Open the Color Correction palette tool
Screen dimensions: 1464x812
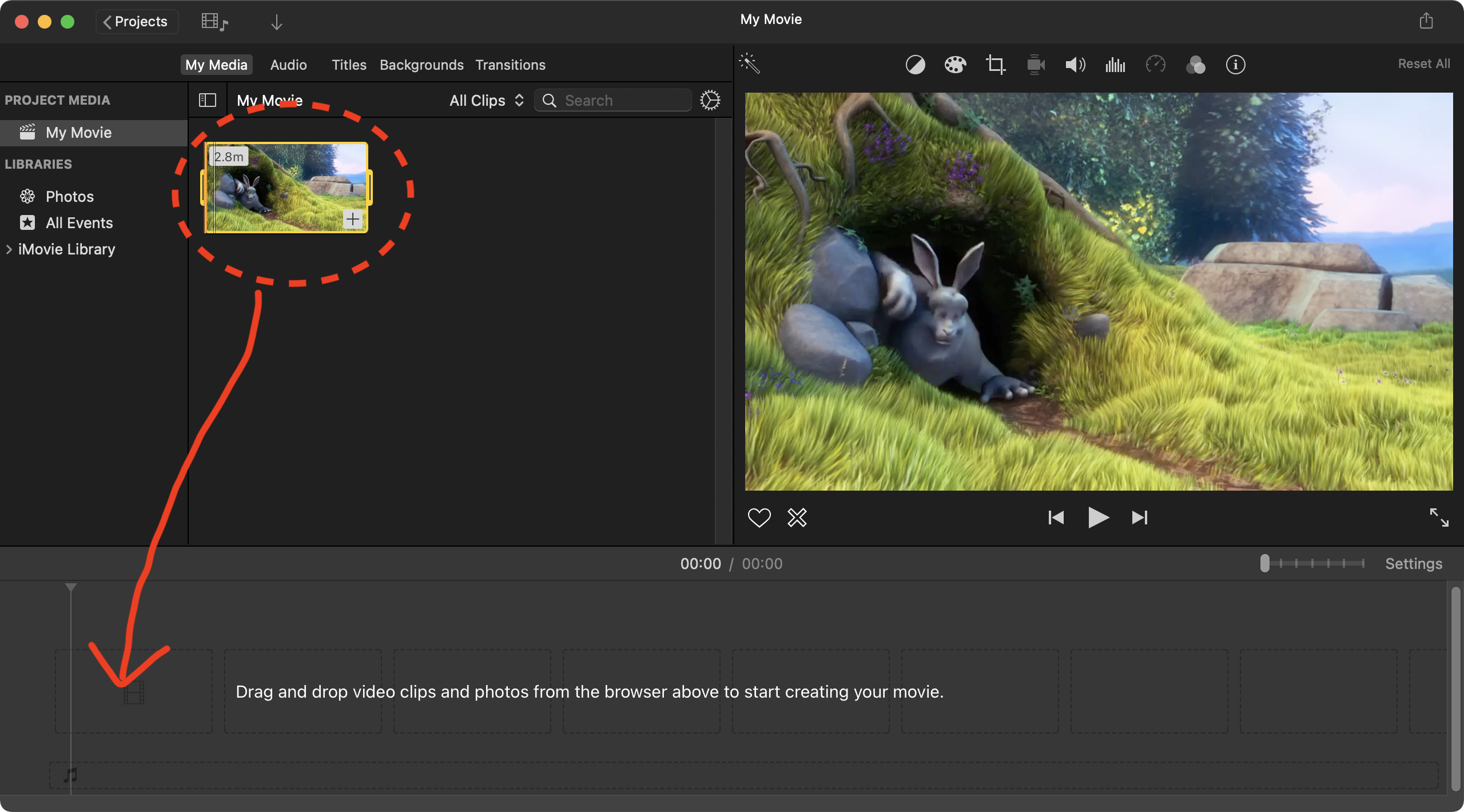click(x=955, y=65)
